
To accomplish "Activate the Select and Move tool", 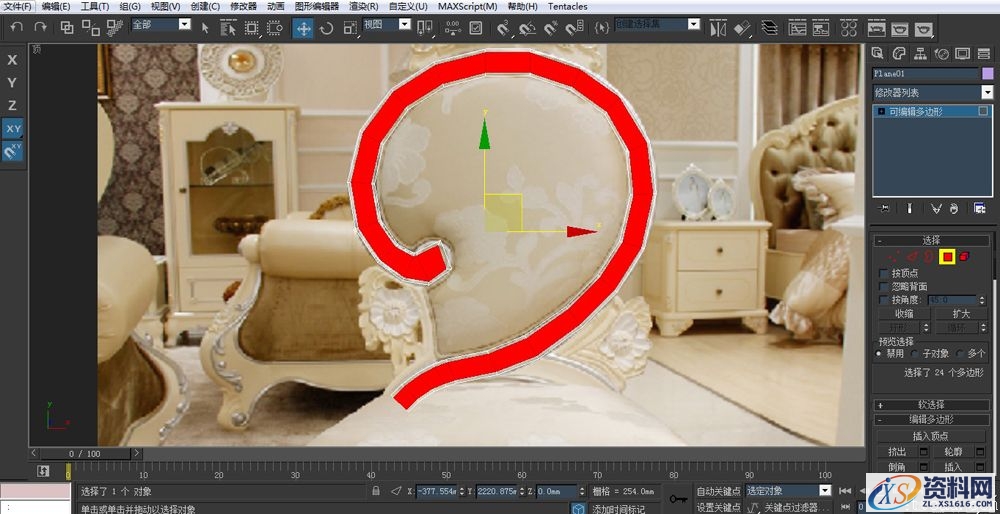I will point(303,28).
